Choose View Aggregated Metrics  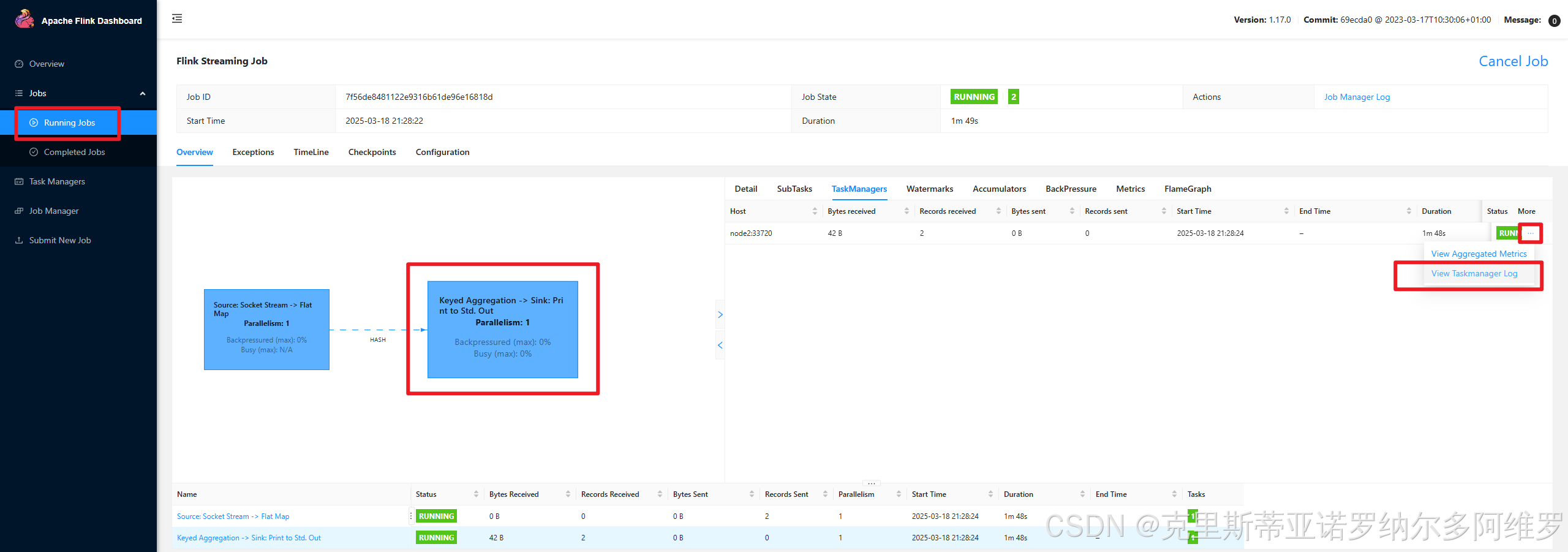click(1479, 254)
